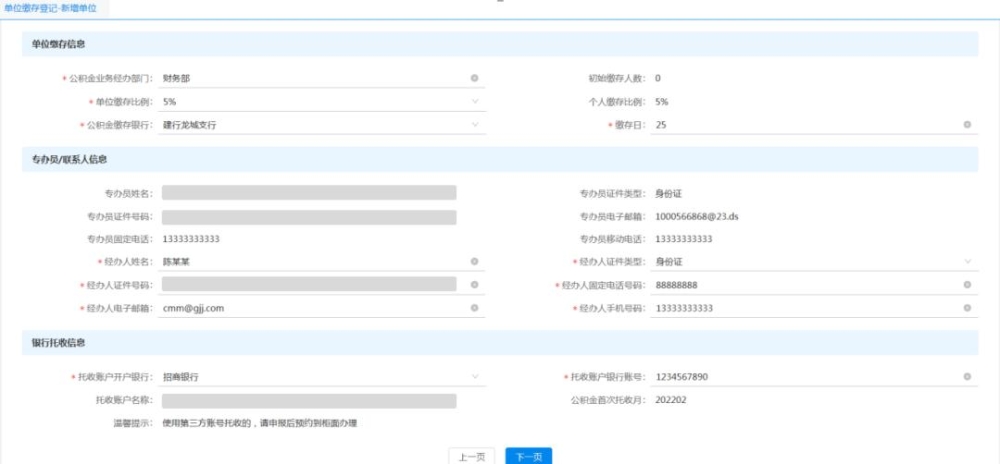Clear the 经办人姓名 field via its clear icon

point(474,261)
